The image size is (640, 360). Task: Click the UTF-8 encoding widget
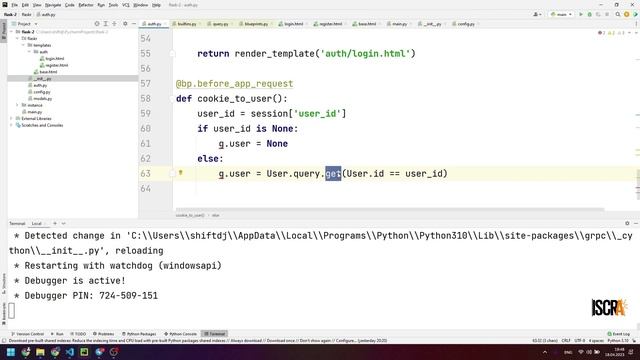(x=579, y=340)
